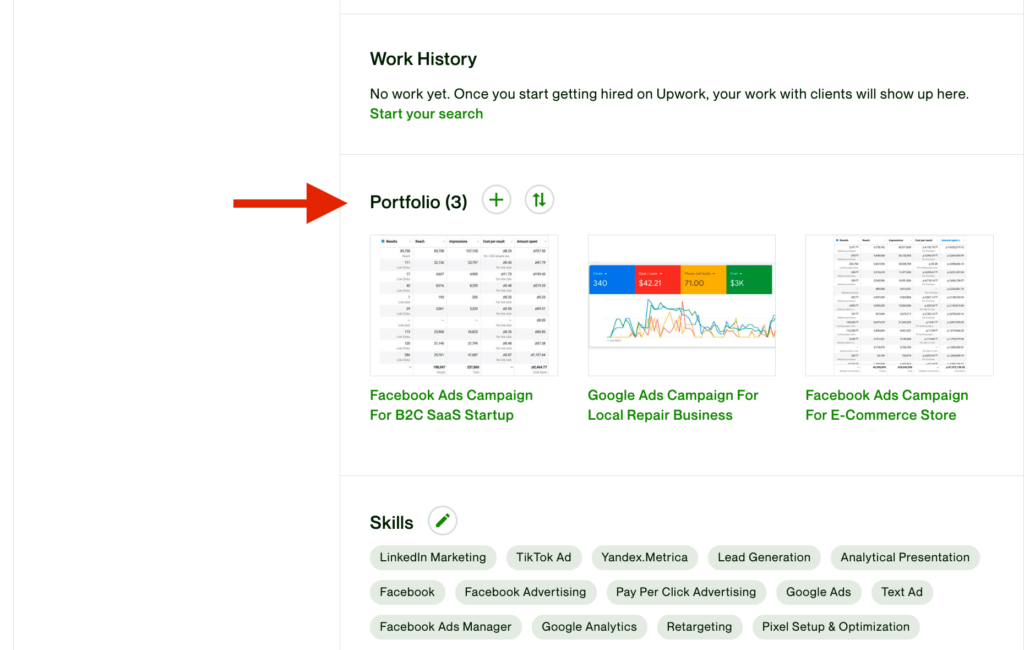This screenshot has height=650, width=1024.
Task: Click the edit skills pencil icon
Action: click(x=443, y=521)
